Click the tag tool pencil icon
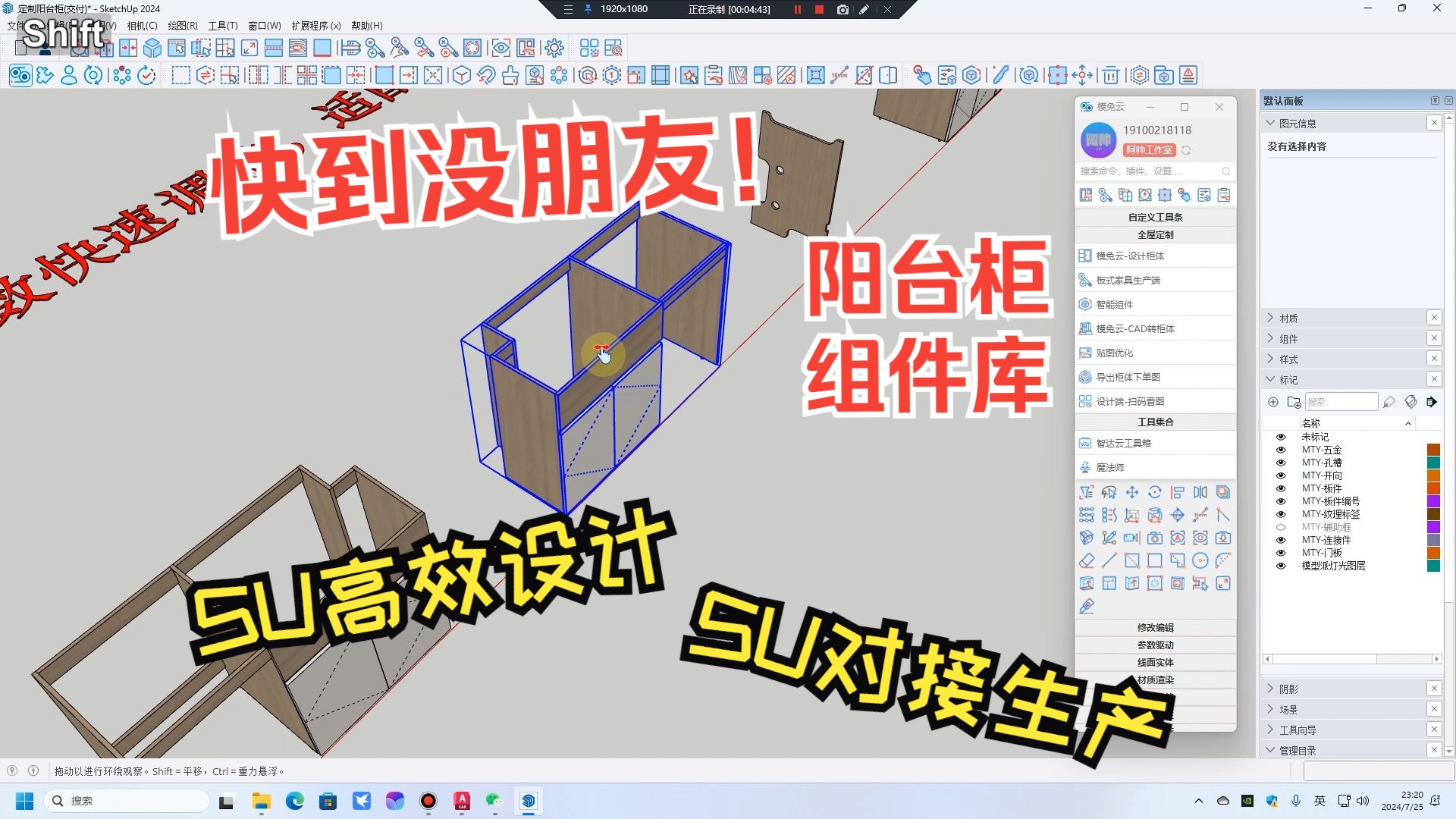Viewport: 1456px width, 819px height. coord(1389,402)
